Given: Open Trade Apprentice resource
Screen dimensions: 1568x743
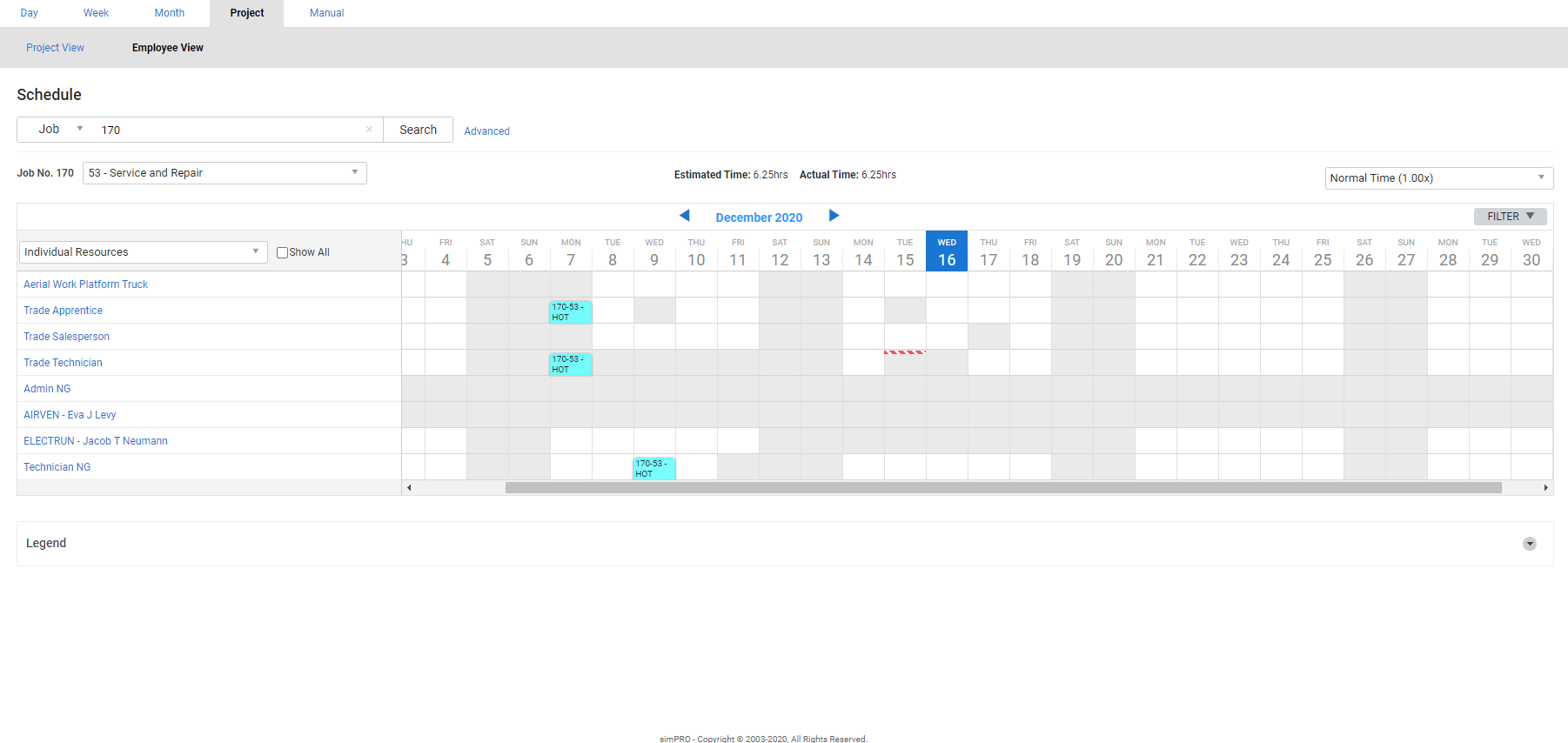Looking at the screenshot, I should 63,311.
